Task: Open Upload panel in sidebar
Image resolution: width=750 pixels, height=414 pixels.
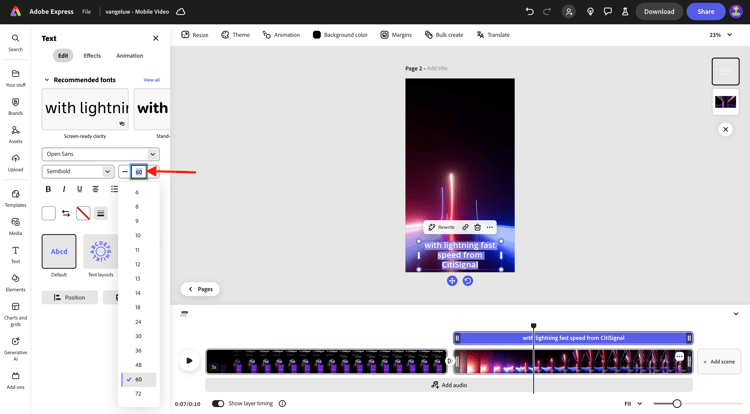Action: click(x=15, y=163)
